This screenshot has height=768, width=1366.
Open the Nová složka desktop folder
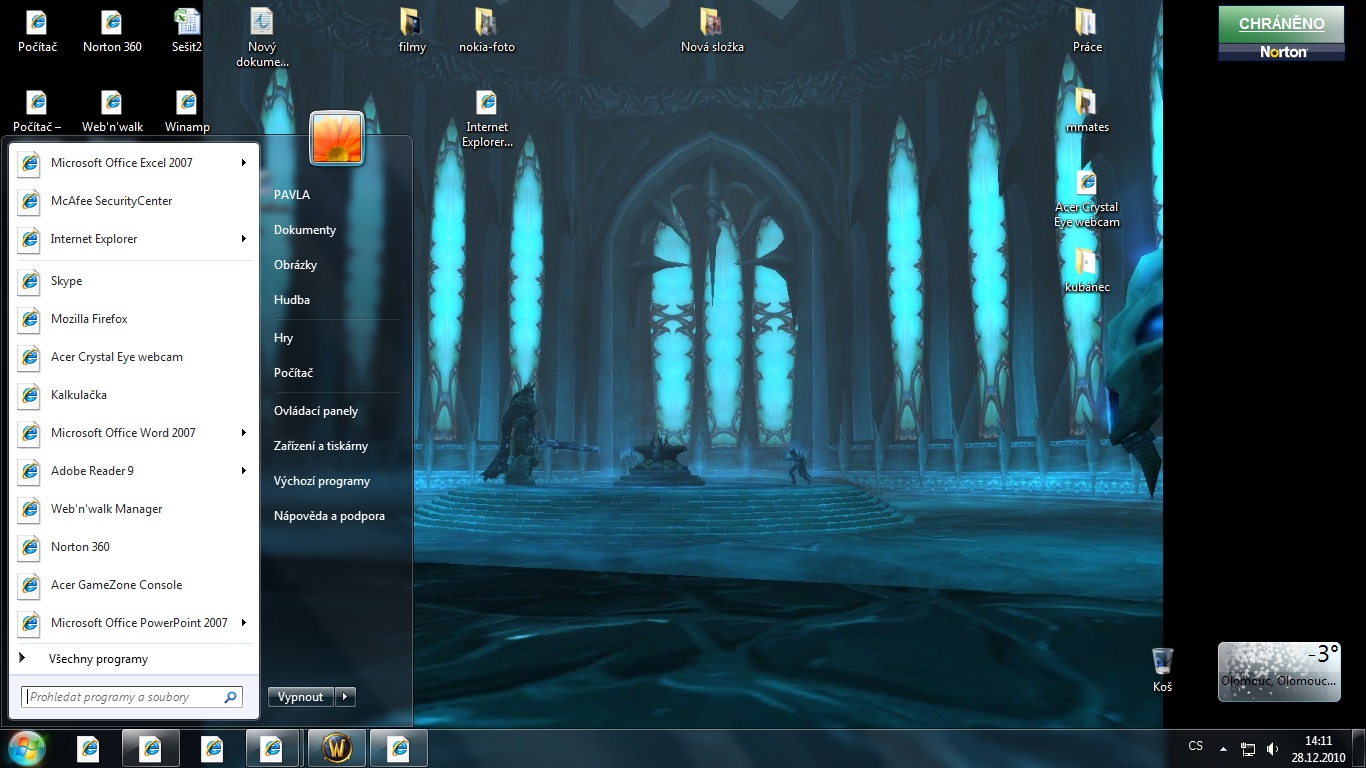pyautogui.click(x=712, y=30)
